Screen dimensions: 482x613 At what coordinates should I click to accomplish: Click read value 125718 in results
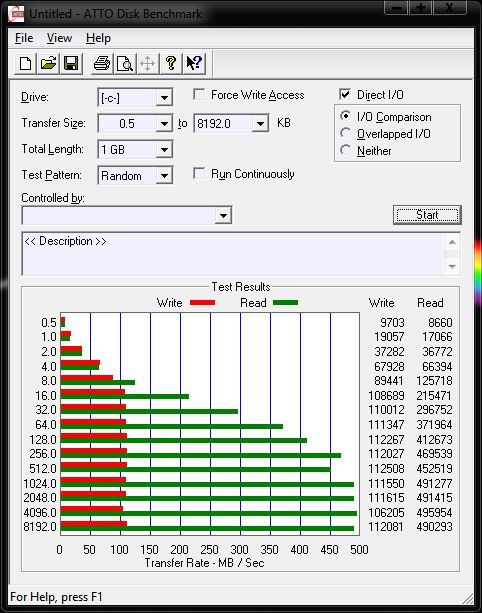(434, 380)
